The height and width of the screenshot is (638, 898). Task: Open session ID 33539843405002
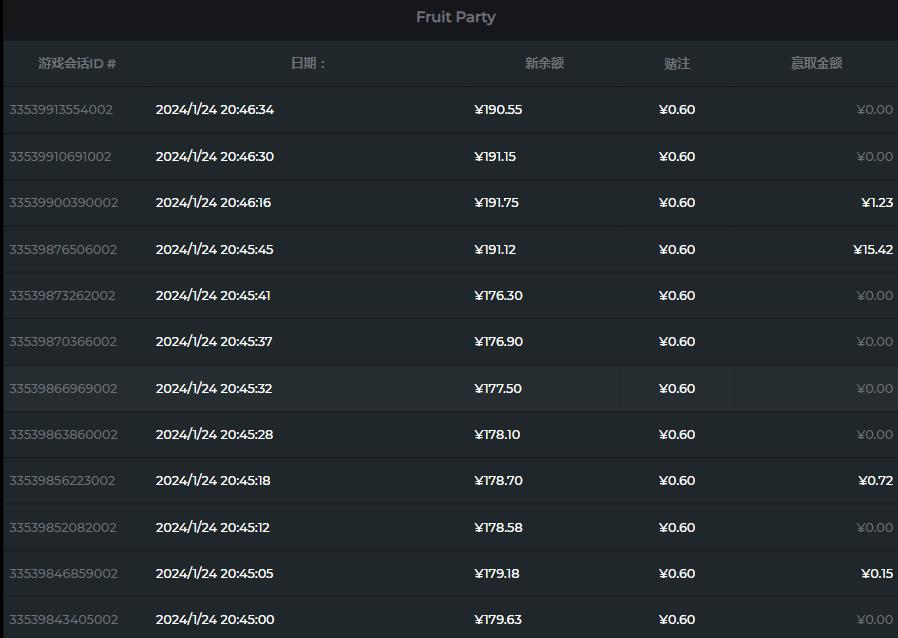(x=63, y=620)
